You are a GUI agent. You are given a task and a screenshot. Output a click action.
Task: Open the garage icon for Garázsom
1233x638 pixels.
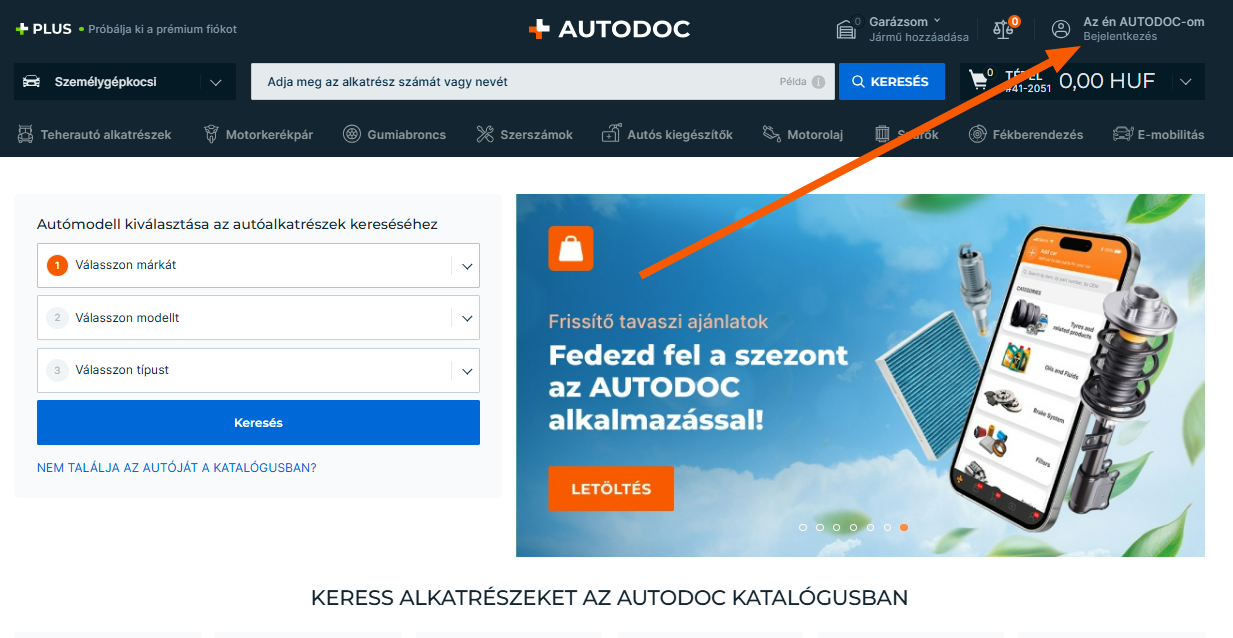[847, 29]
